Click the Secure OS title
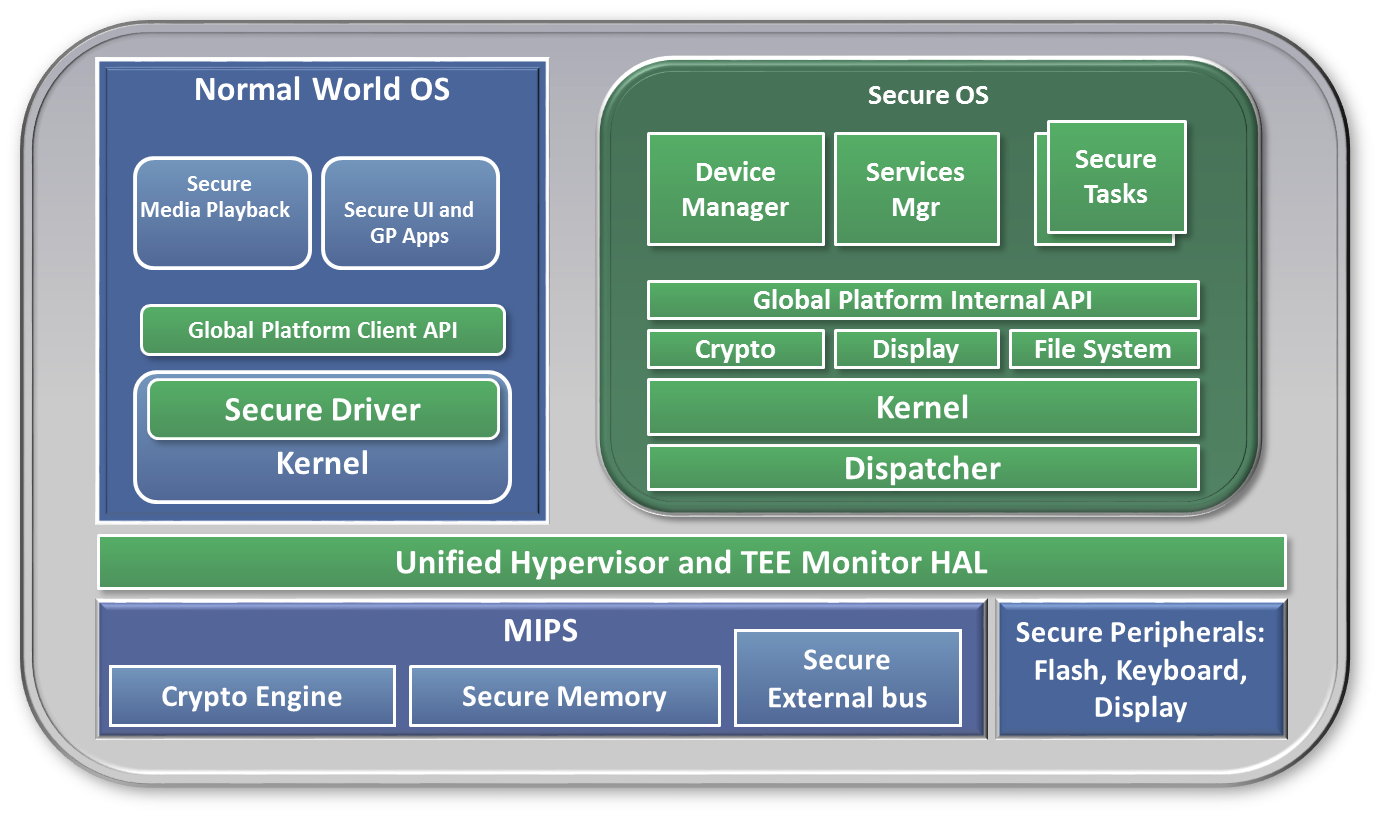 pos(928,95)
